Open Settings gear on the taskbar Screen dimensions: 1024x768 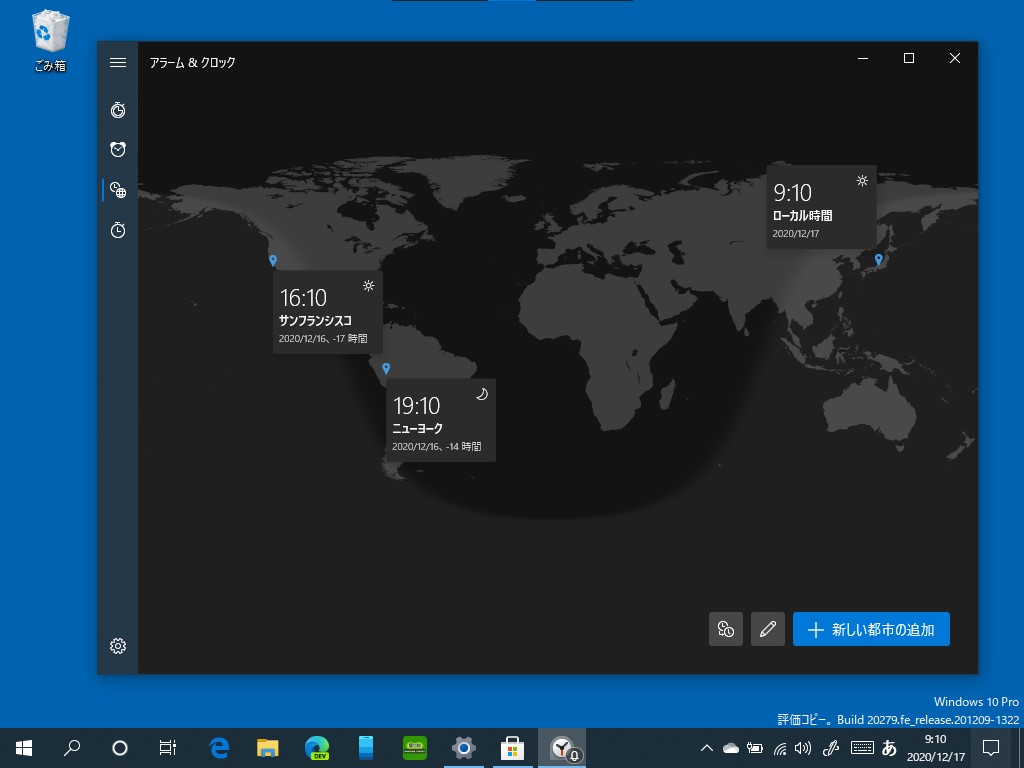click(464, 748)
